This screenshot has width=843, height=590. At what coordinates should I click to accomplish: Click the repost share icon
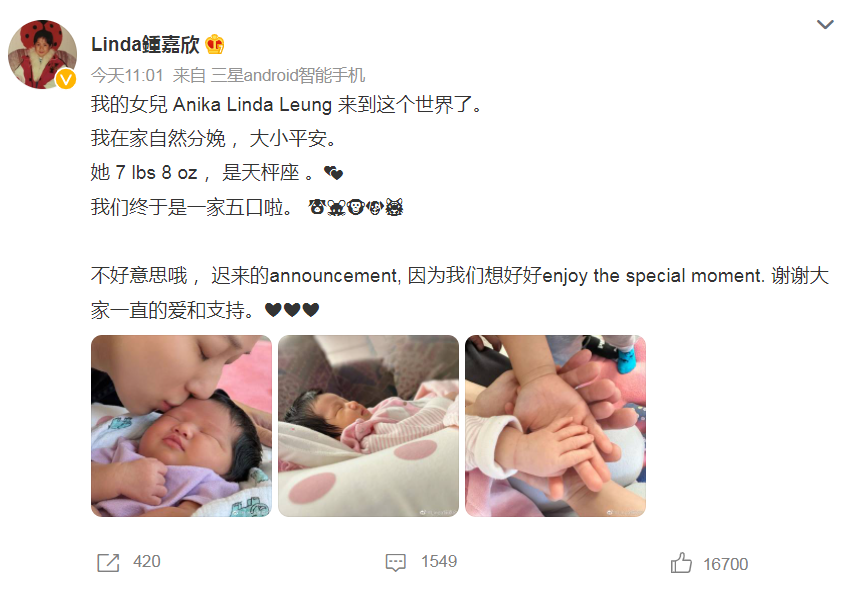(x=108, y=563)
